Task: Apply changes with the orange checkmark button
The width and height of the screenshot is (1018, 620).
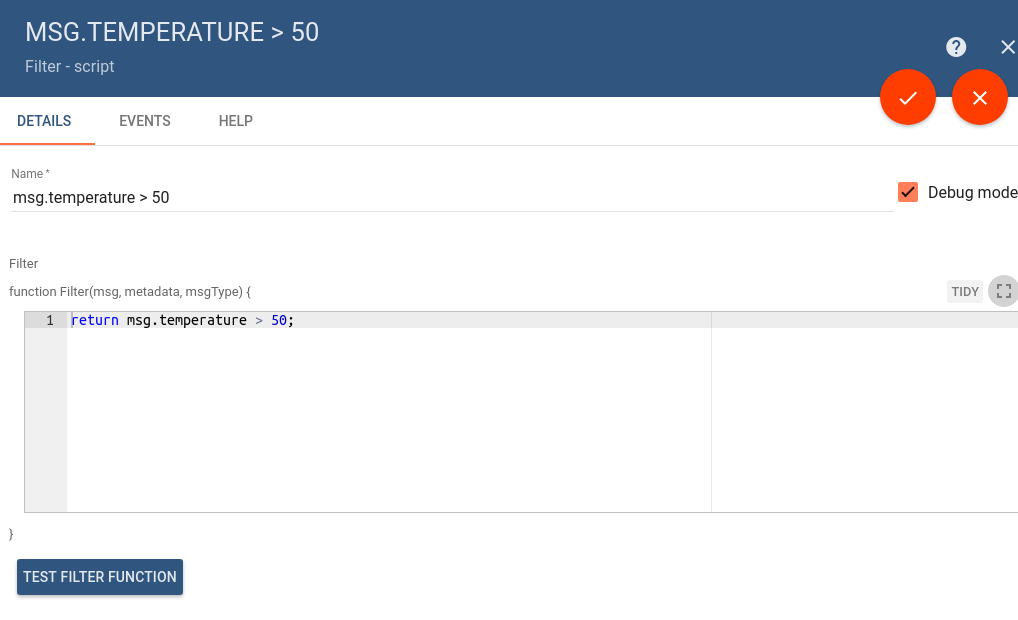Action: click(x=908, y=98)
